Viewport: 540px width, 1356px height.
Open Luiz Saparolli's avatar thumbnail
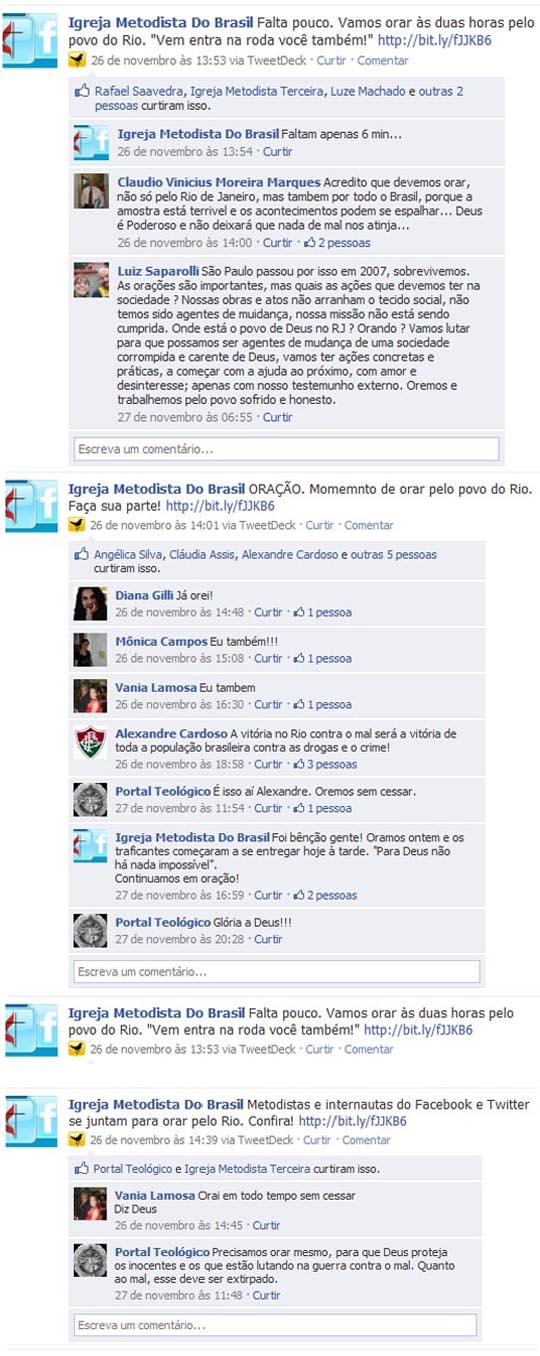(x=91, y=279)
